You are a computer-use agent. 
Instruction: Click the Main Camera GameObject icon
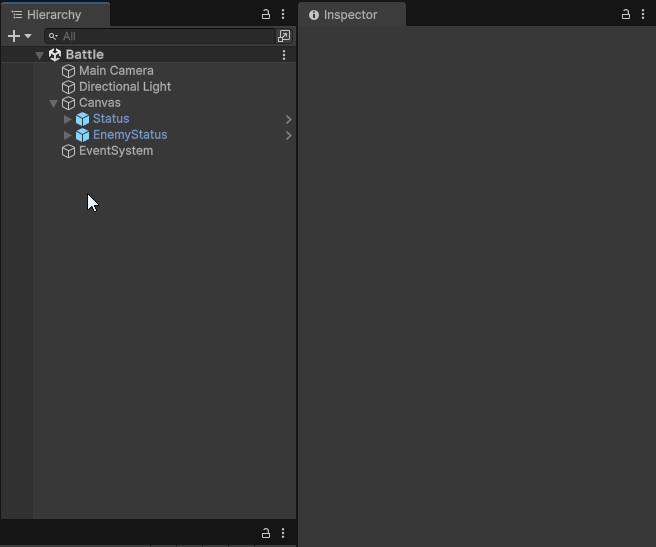click(68, 71)
